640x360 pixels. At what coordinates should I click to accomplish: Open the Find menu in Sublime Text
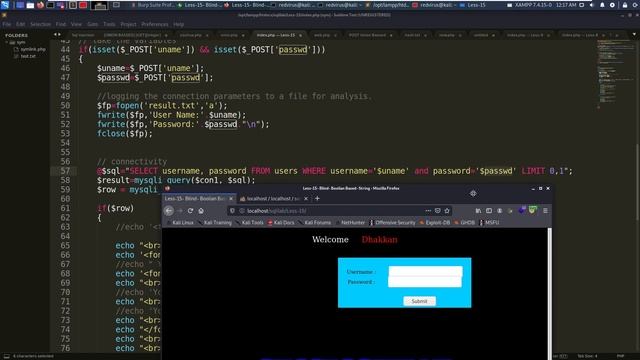60,24
